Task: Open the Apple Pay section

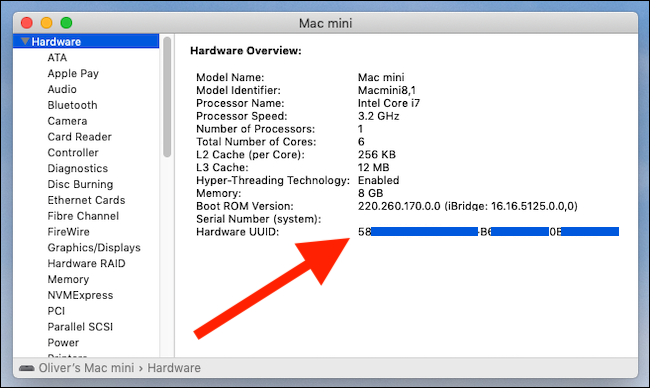Action: coord(73,73)
